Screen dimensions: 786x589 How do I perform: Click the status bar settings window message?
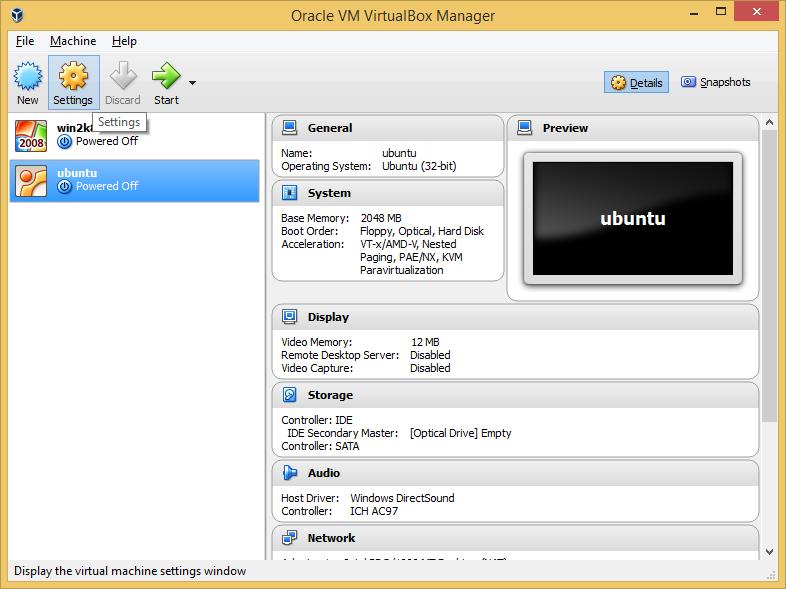coord(130,571)
